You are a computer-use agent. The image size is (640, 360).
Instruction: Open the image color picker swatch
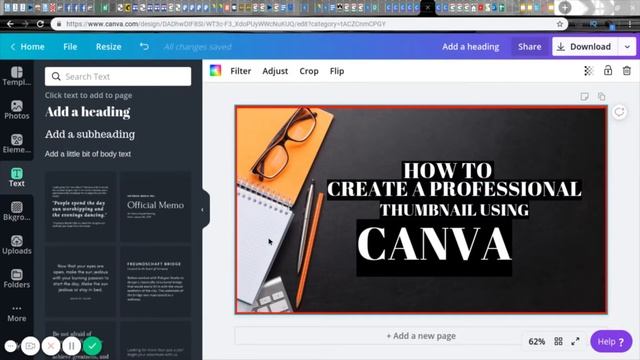coord(216,71)
